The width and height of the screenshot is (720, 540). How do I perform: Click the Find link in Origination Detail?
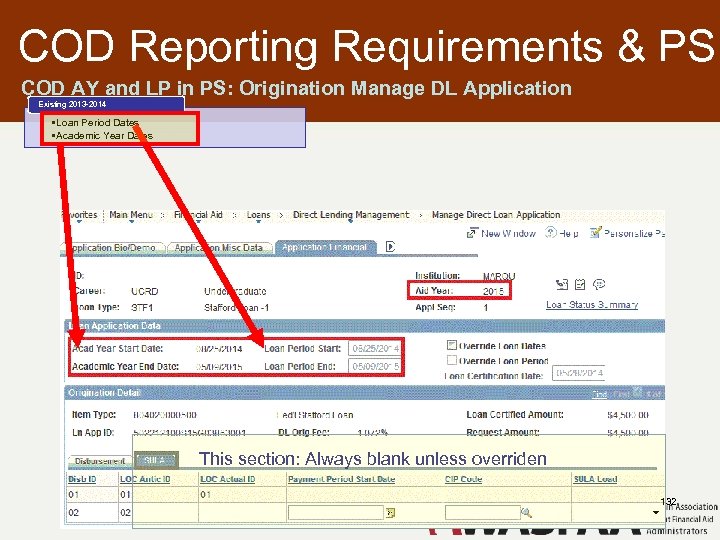pyautogui.click(x=600, y=394)
